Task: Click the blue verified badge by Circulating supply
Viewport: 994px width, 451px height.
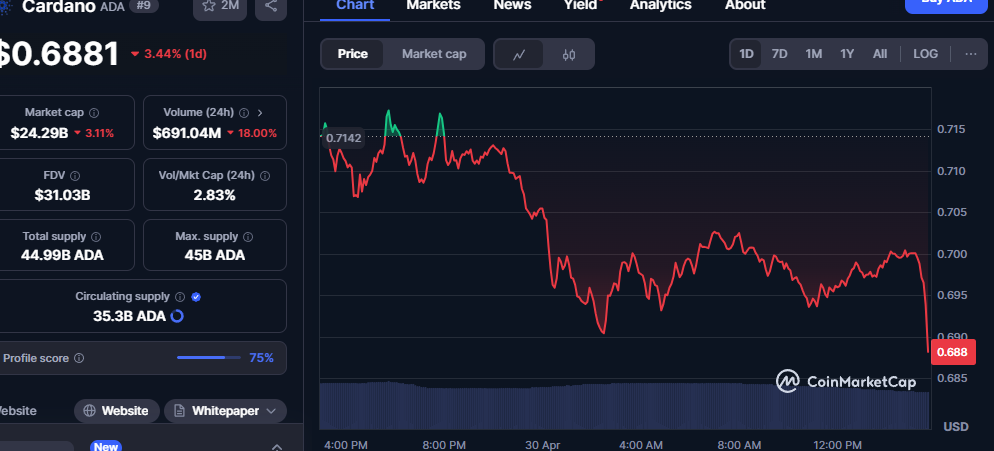Action: pos(196,297)
